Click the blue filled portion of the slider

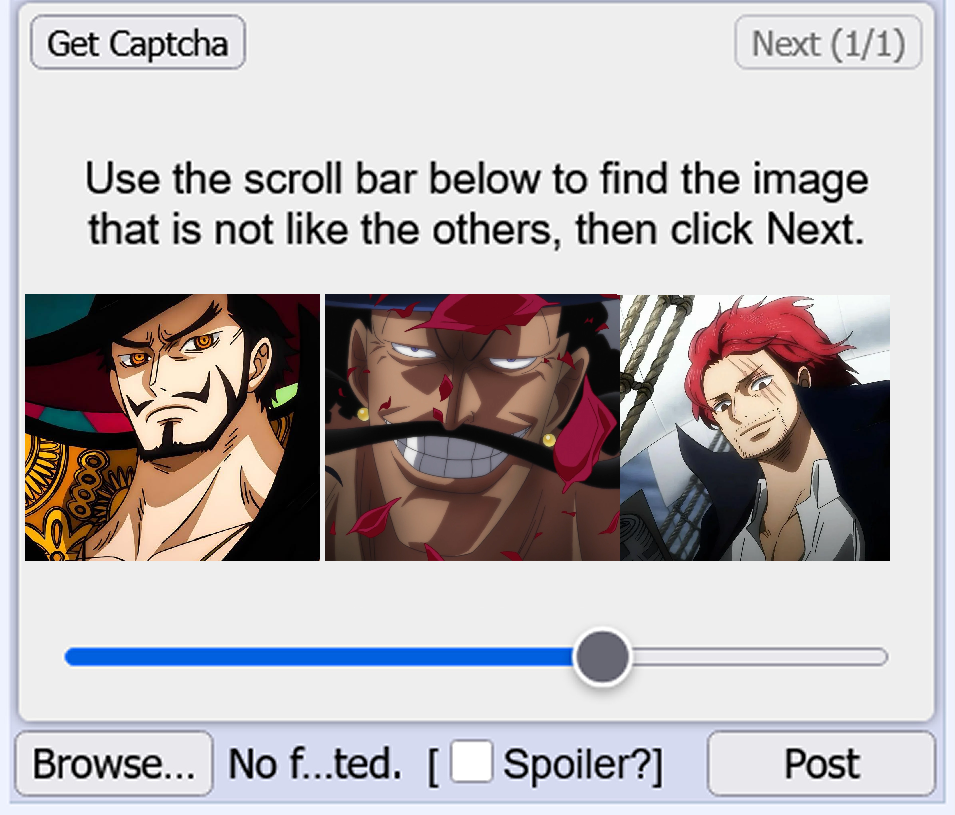tap(319, 657)
